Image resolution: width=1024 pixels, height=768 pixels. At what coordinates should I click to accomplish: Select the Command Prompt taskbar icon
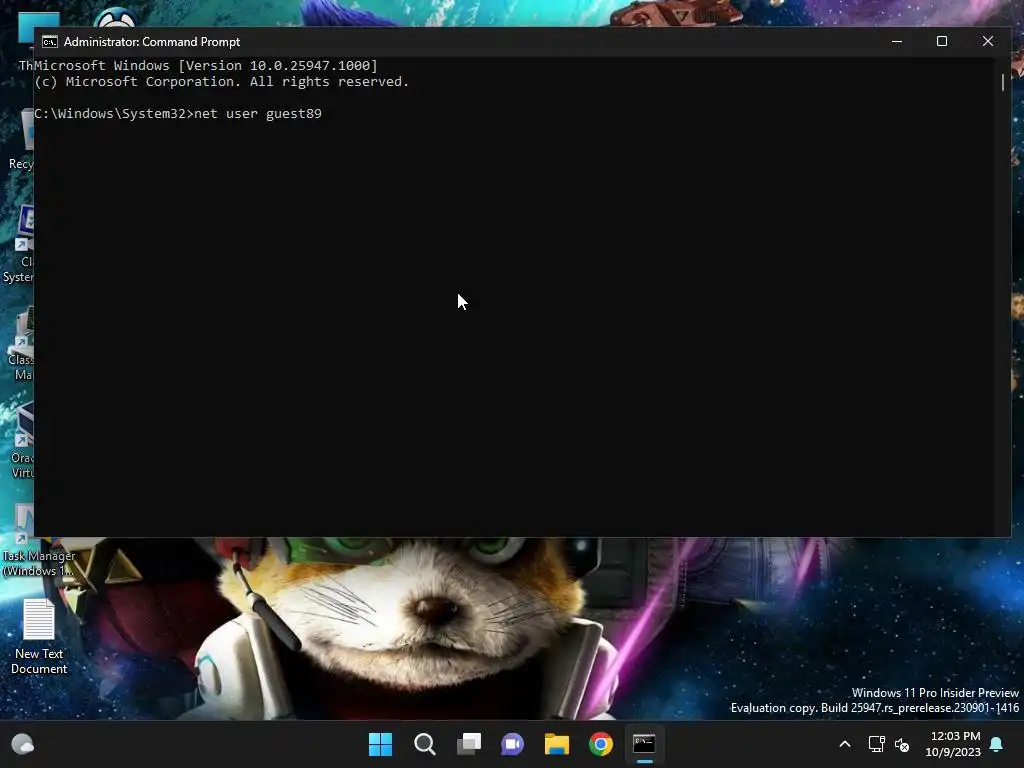coord(645,744)
